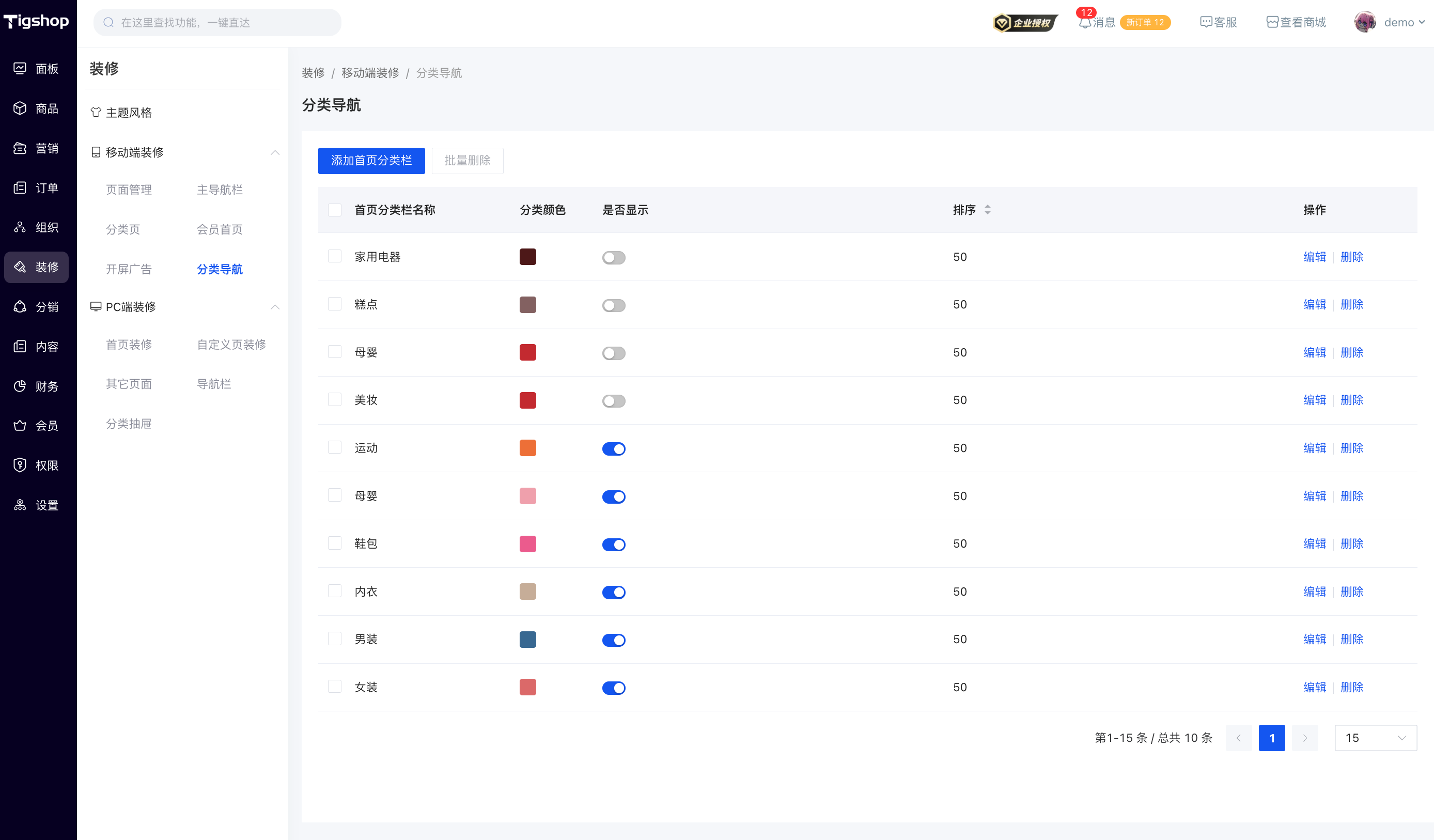Check the select-all header checkbox
The width and height of the screenshot is (1434, 840).
pyautogui.click(x=335, y=210)
